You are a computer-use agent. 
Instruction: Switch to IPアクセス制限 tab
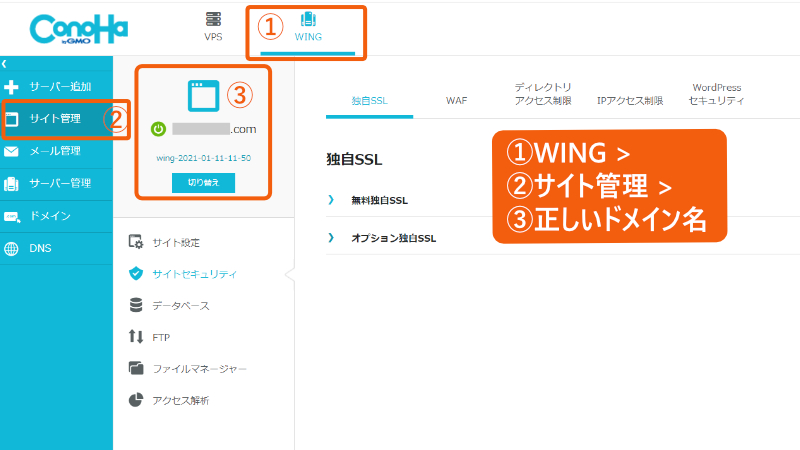click(630, 101)
